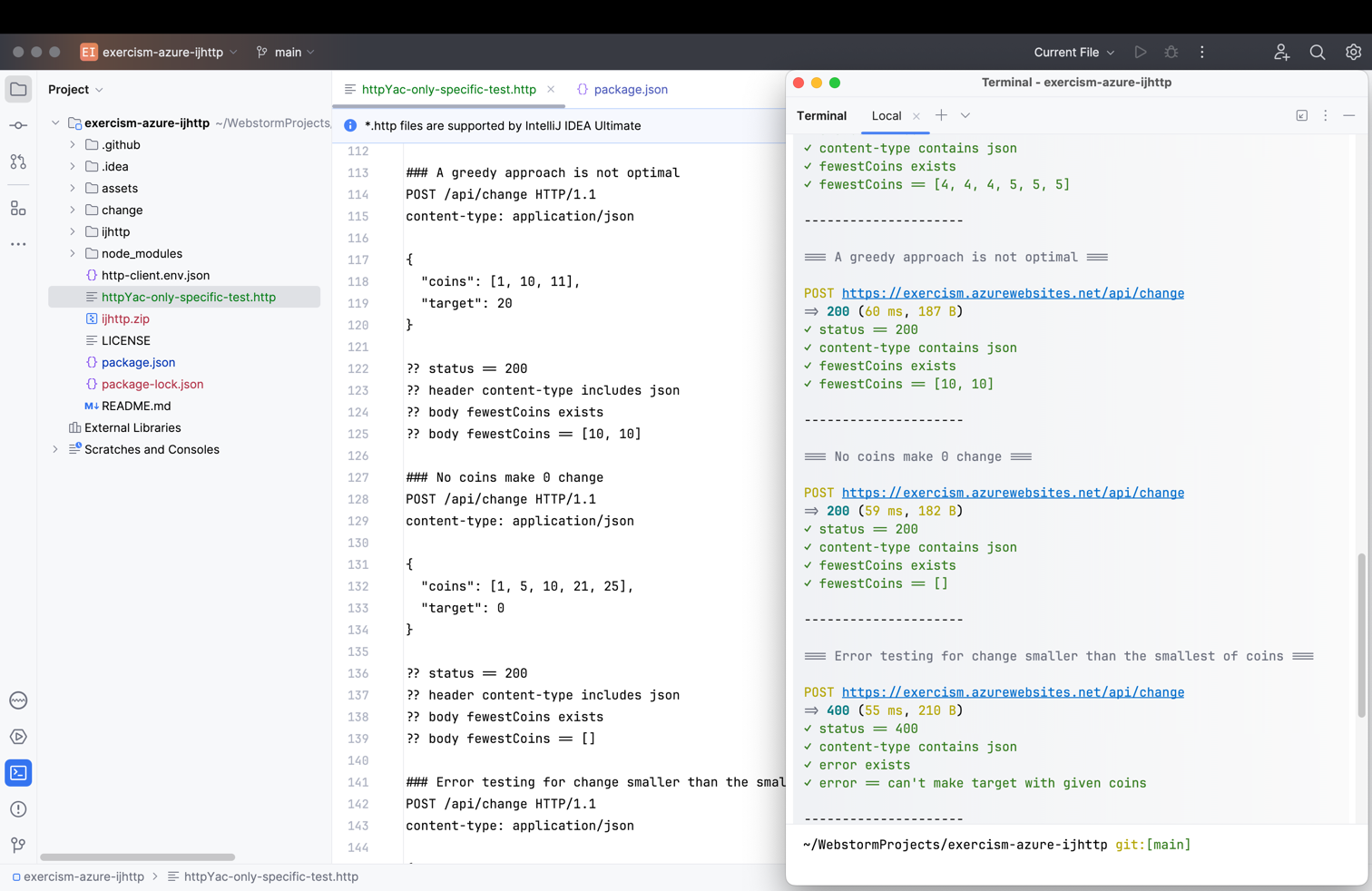Click line number 136 in editor gutter
The image size is (1372, 891).
pyautogui.click(x=358, y=673)
